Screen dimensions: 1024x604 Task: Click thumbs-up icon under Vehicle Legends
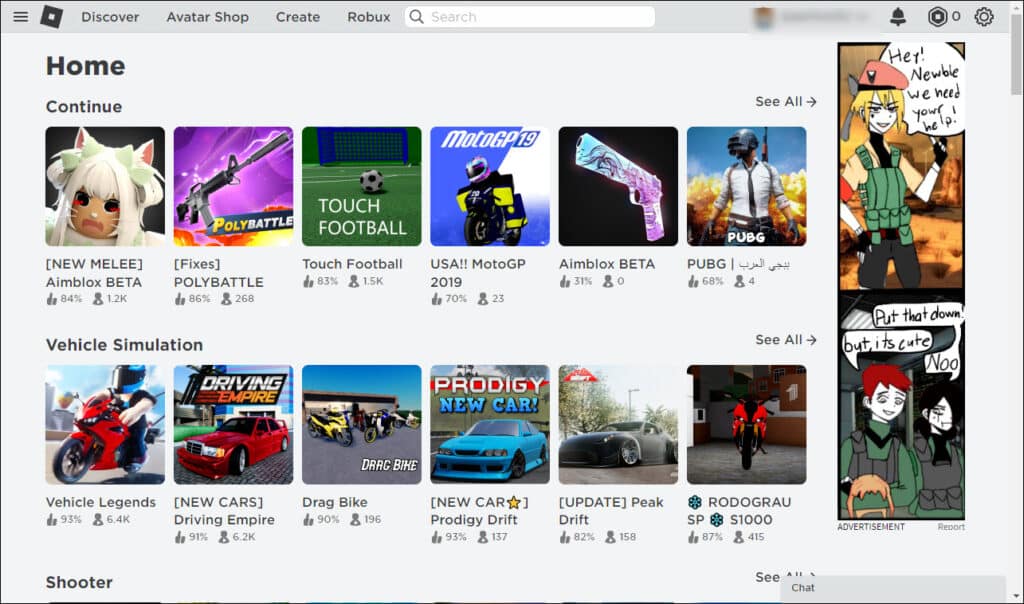[x=52, y=520]
